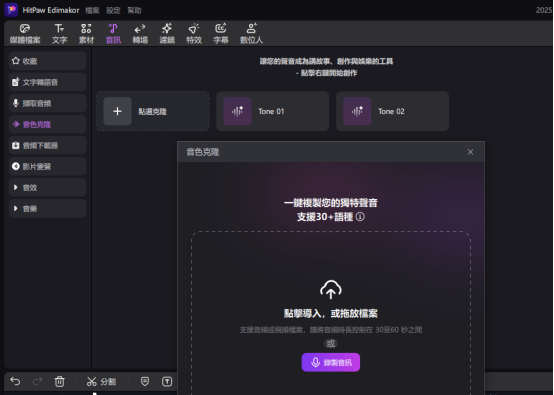Viewport: 554px width, 395px height.
Task: Click the undo arrow in the timeline toolbar
Action: tap(15, 381)
